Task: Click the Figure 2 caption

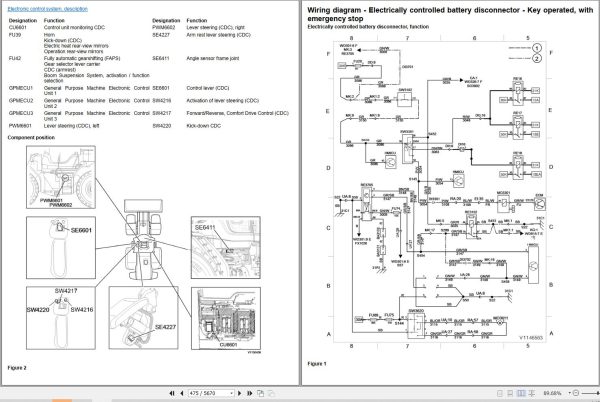Action: pos(17,368)
